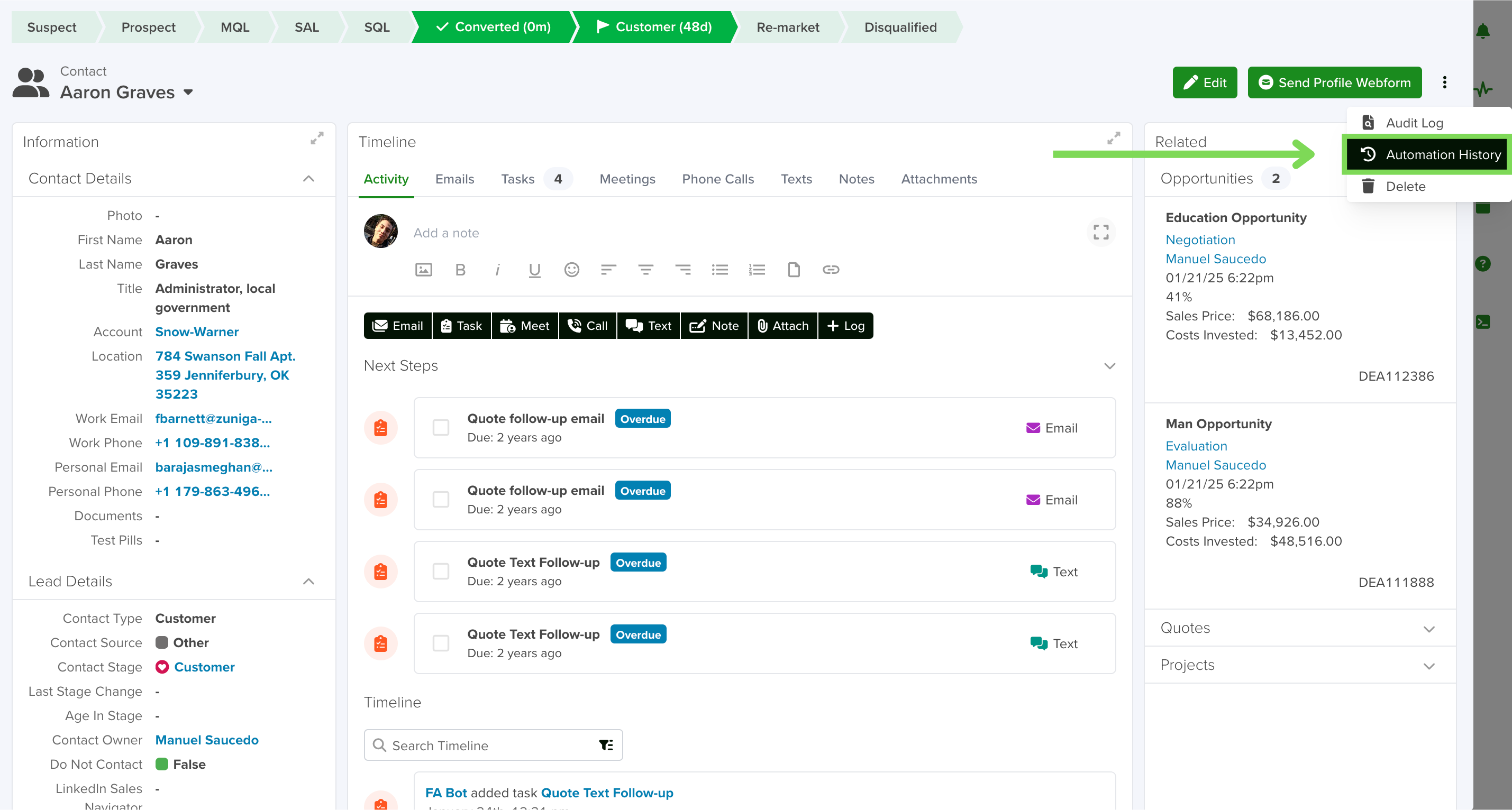Expand the Timeline panel
1512x810 pixels.
[x=1114, y=139]
